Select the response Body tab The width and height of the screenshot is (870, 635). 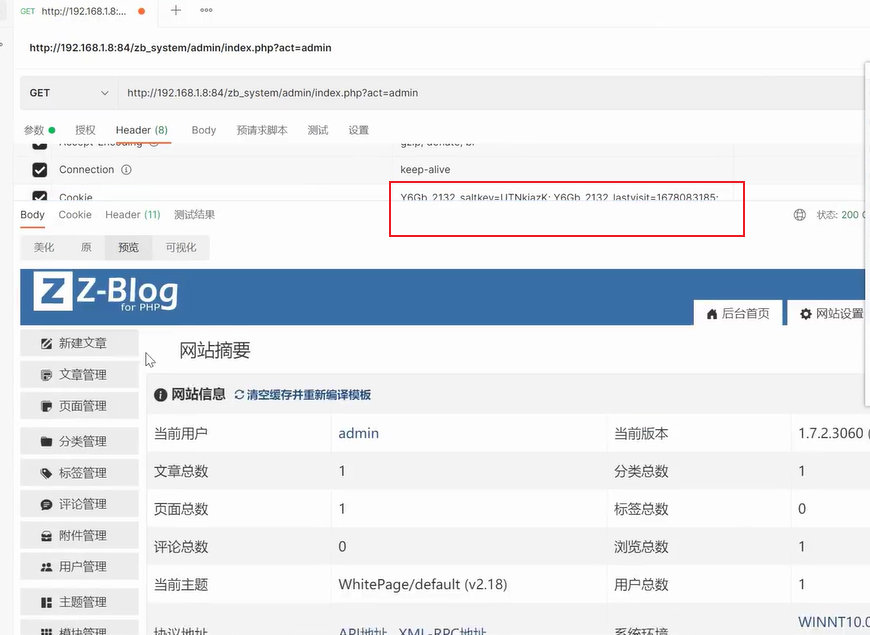[32, 215]
